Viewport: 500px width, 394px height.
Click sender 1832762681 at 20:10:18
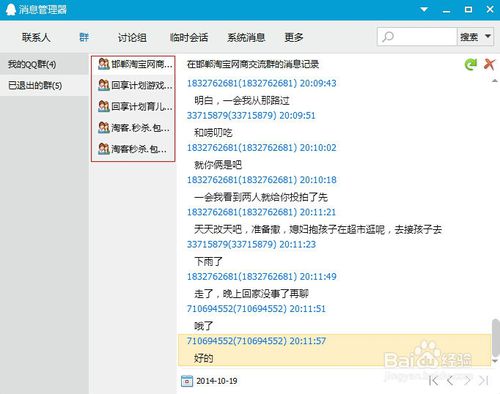pos(261,180)
